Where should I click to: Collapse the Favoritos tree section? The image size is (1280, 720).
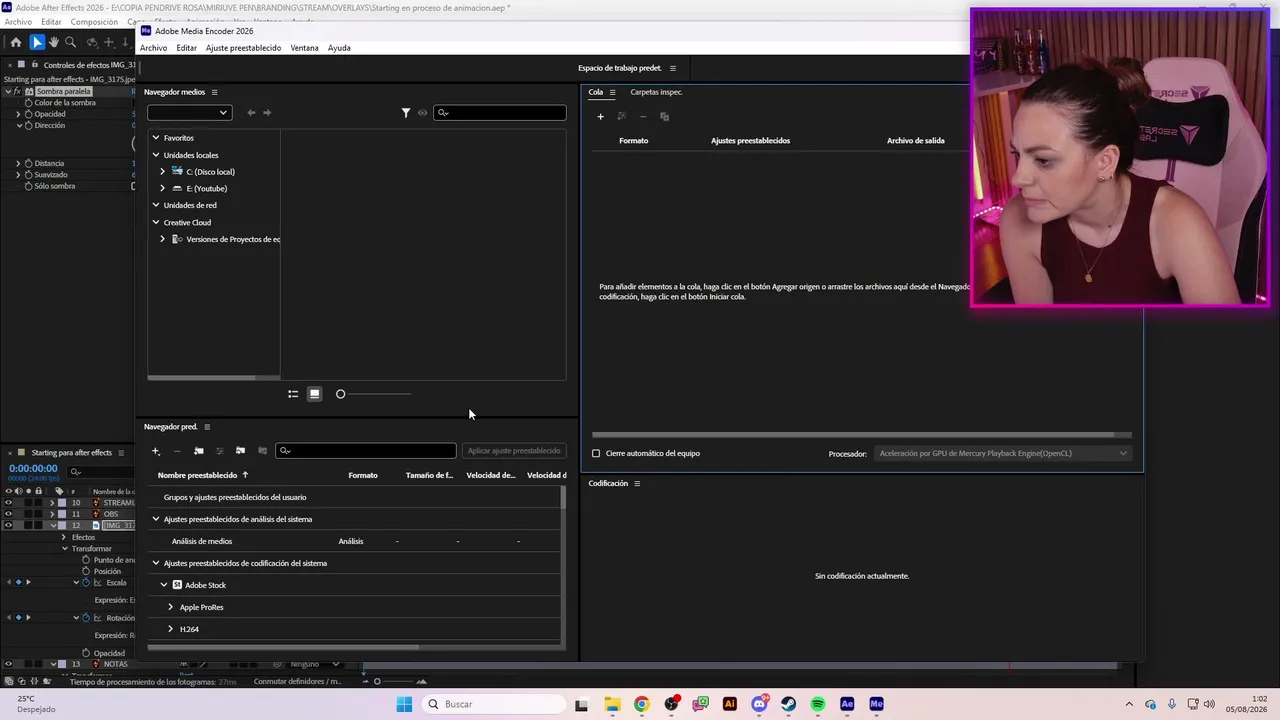pyautogui.click(x=156, y=138)
